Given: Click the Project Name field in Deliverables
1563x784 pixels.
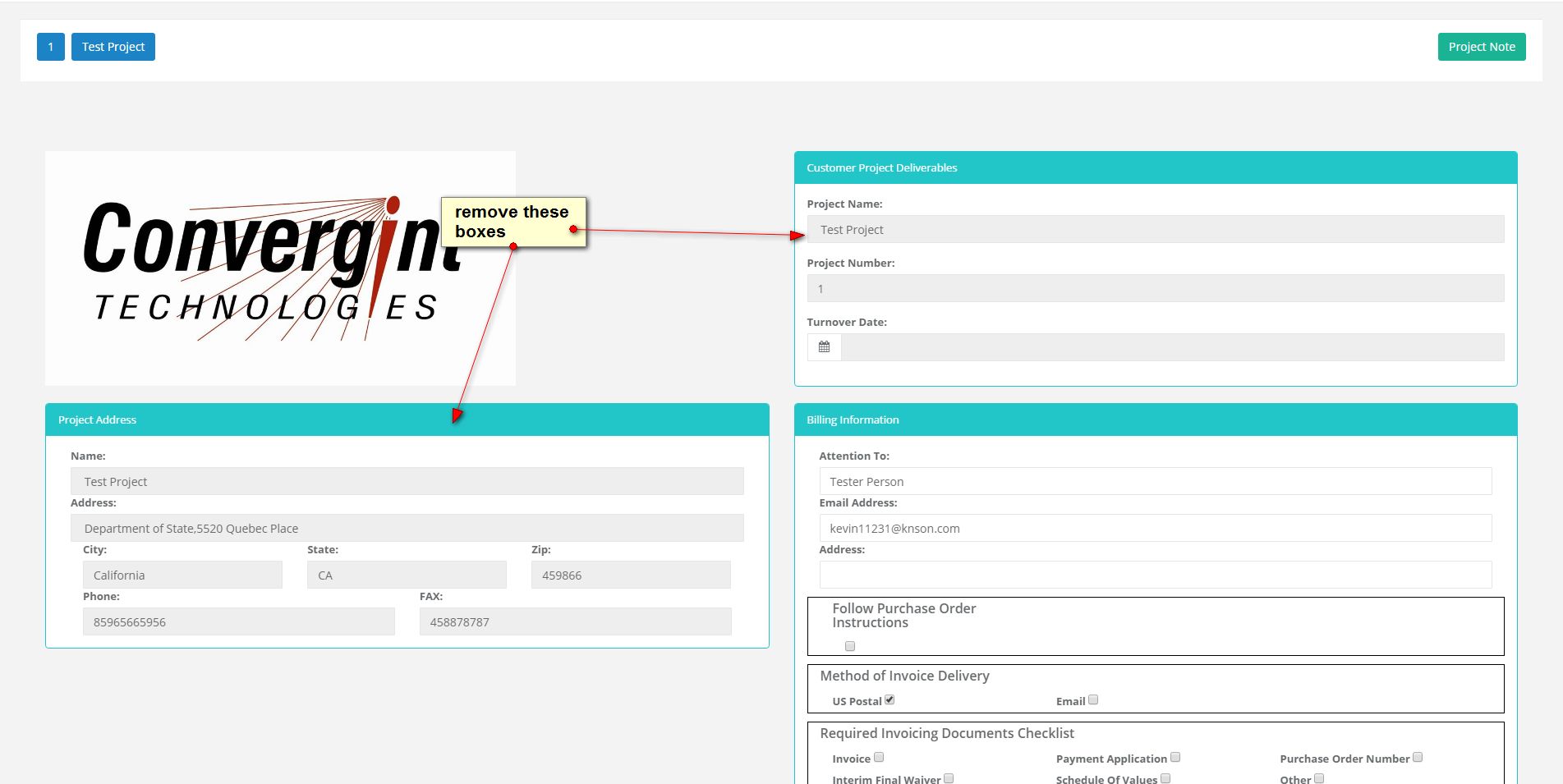Looking at the screenshot, I should point(1156,229).
